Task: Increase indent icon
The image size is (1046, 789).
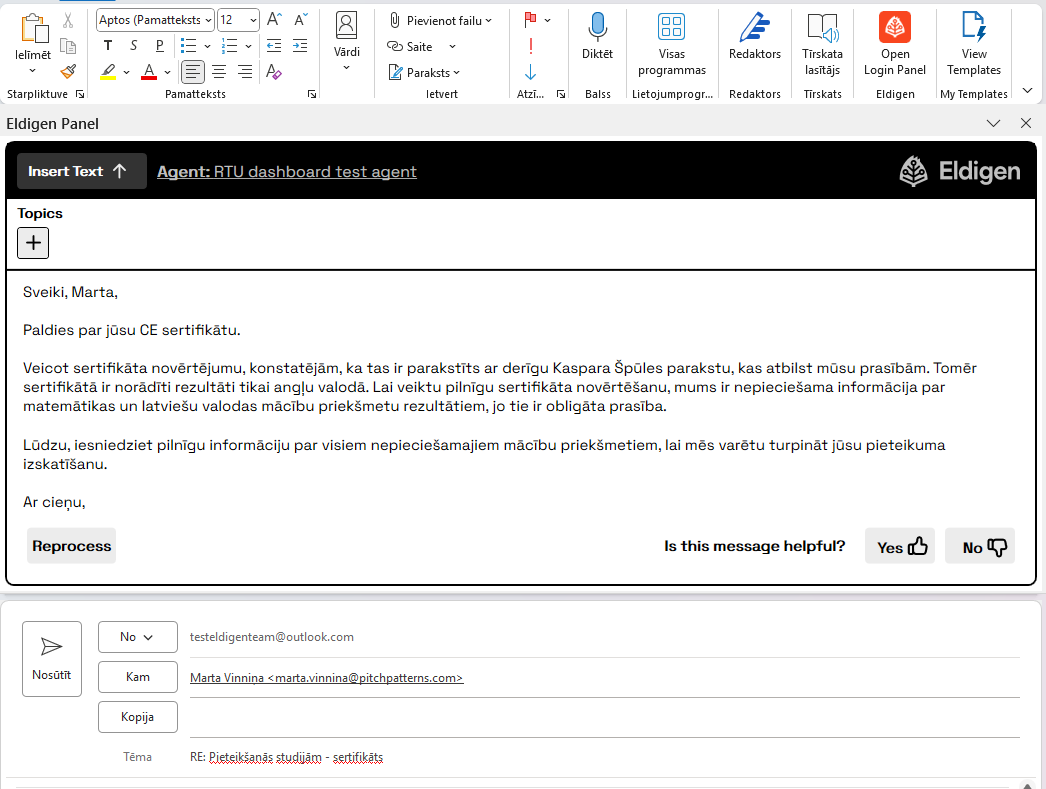Action: click(301, 45)
